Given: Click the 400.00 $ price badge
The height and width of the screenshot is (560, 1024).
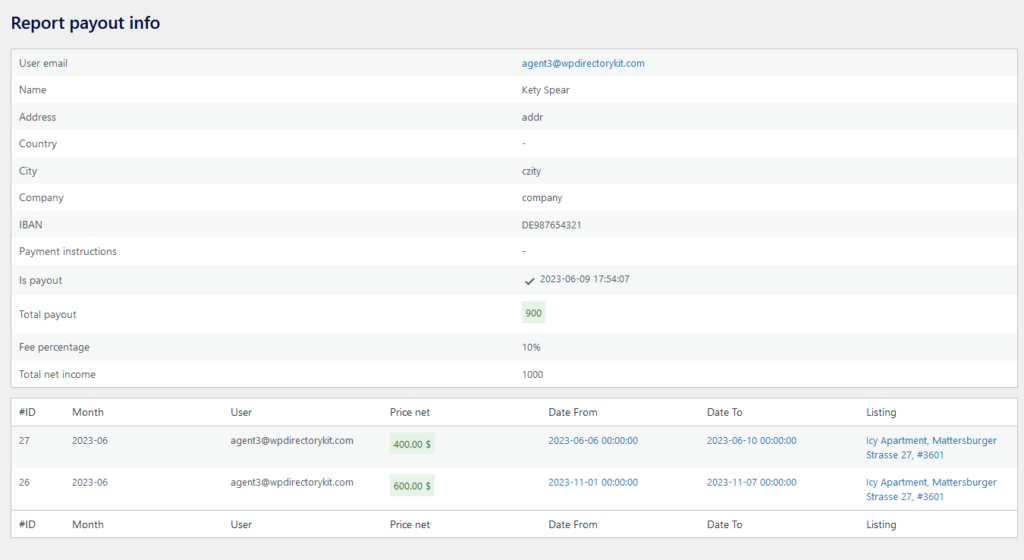Looking at the screenshot, I should tap(411, 444).
